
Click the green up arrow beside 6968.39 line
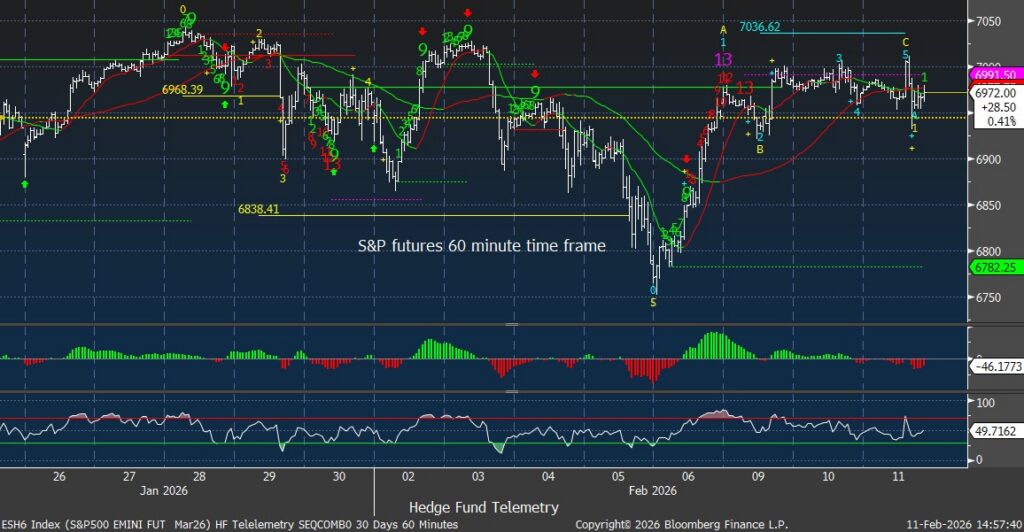point(224,102)
